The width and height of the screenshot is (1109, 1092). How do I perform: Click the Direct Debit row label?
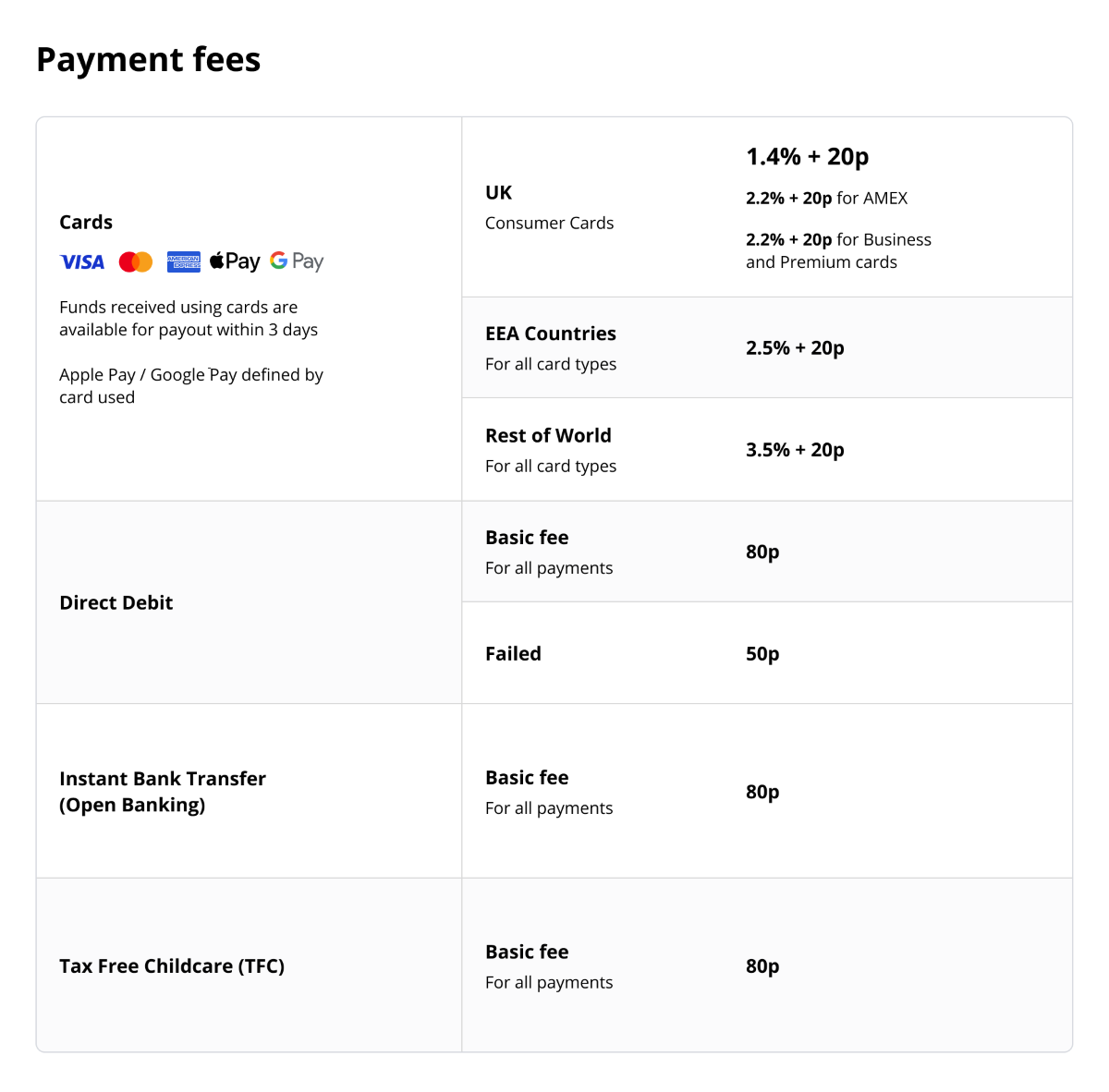[116, 603]
